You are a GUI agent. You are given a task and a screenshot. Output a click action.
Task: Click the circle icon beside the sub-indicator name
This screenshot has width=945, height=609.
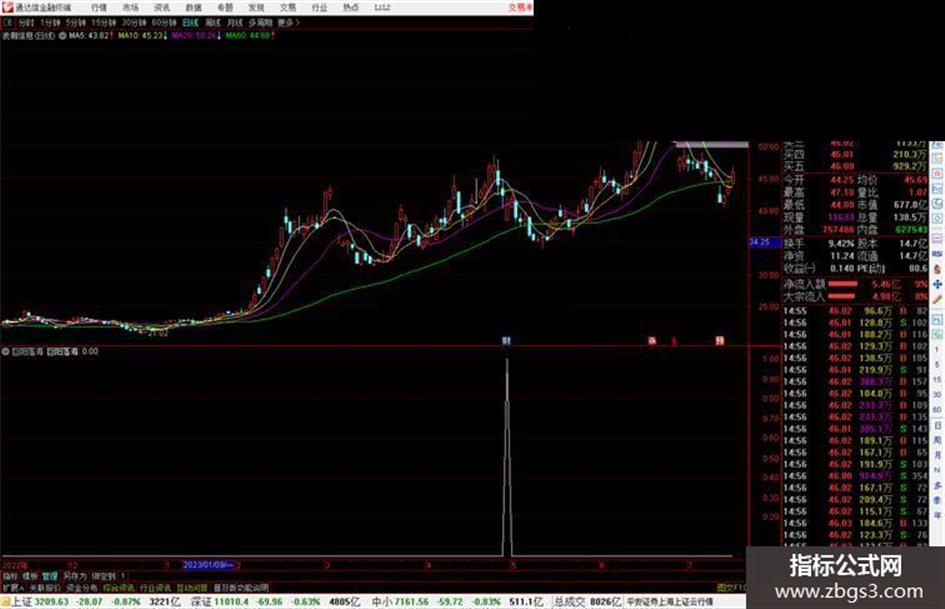click(x=5, y=351)
